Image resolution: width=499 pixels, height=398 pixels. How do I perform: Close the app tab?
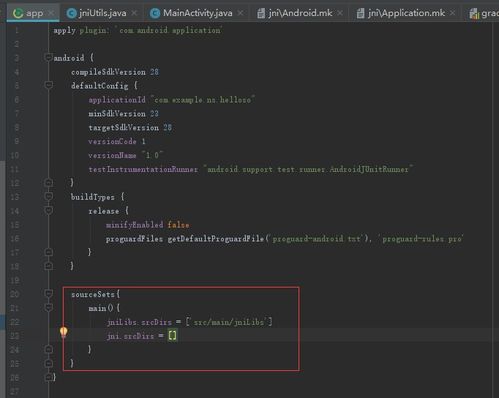[51, 13]
